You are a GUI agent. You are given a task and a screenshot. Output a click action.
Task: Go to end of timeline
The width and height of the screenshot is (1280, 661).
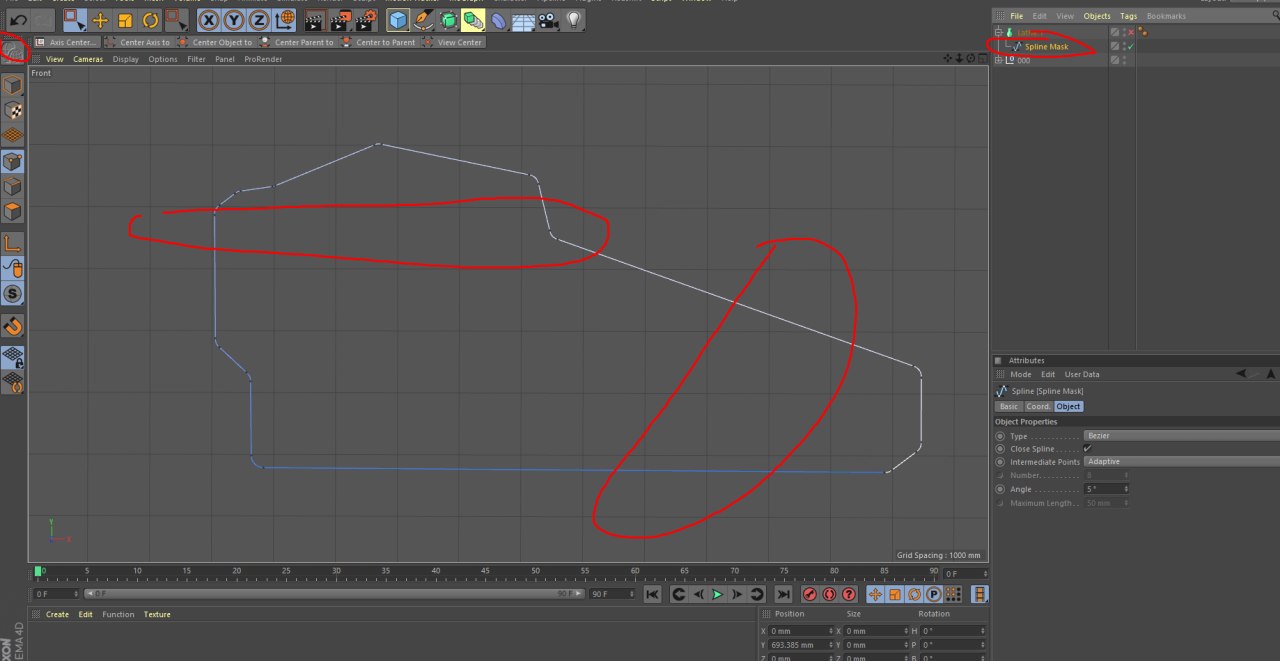click(x=783, y=594)
